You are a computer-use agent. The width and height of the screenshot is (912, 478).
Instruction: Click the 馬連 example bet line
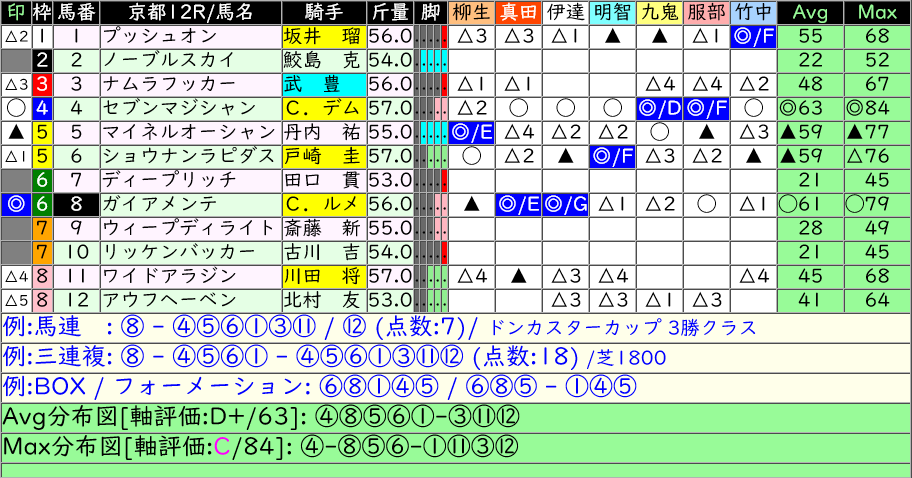(x=456, y=327)
